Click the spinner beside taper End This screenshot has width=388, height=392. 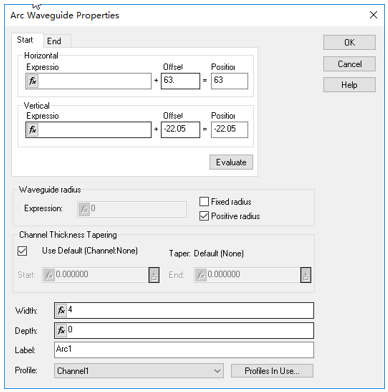point(306,275)
